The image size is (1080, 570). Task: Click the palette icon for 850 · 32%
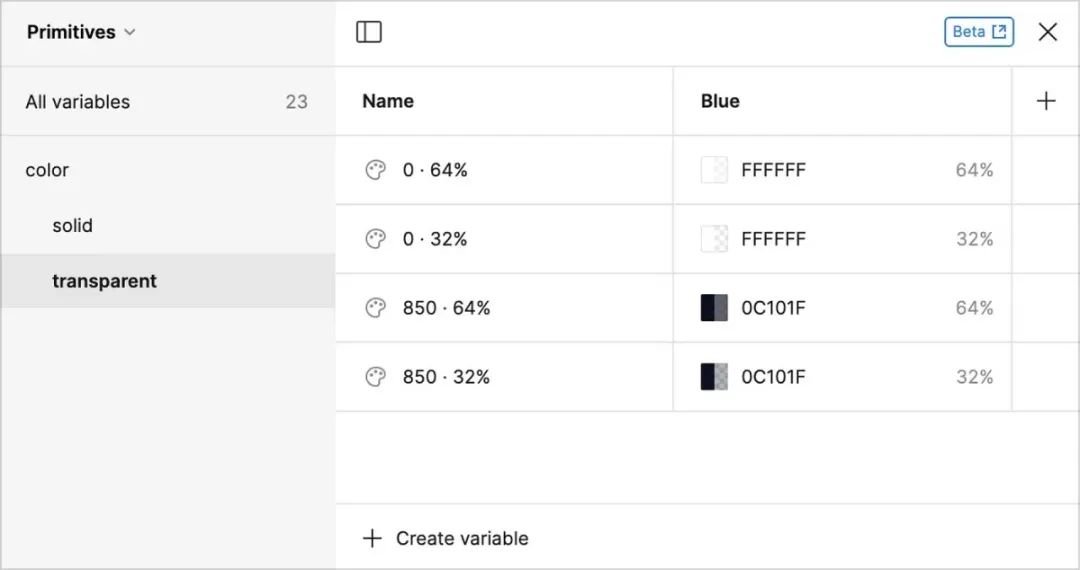pos(375,377)
